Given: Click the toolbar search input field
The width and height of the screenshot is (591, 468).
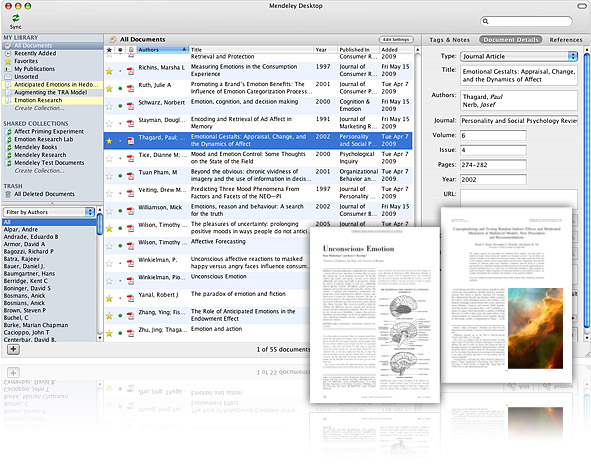Looking at the screenshot, I should pyautogui.click(x=526, y=21).
